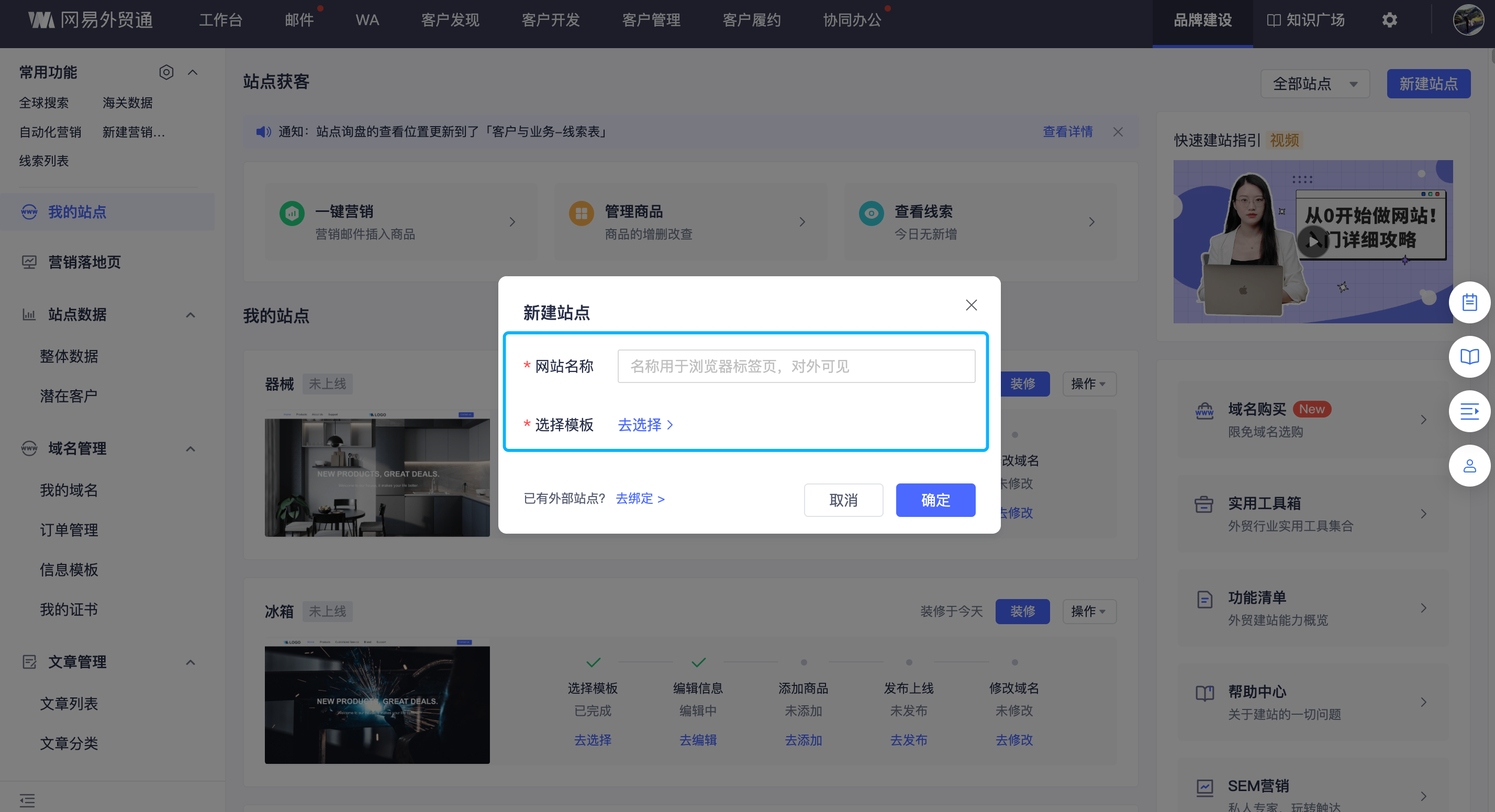Image resolution: width=1495 pixels, height=812 pixels.
Task: Focus the 网站名称 input field
Action: (x=796, y=367)
